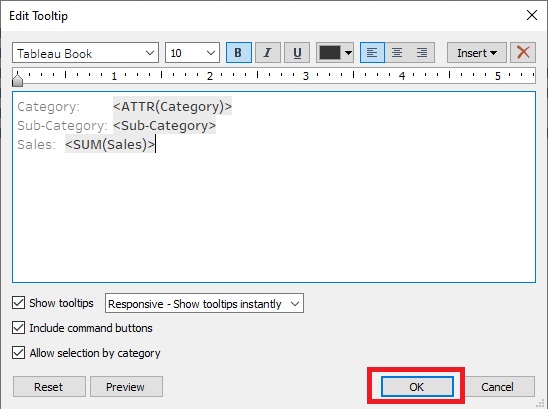Image resolution: width=548 pixels, height=409 pixels.
Task: Click the Preview button
Action: coord(126,387)
